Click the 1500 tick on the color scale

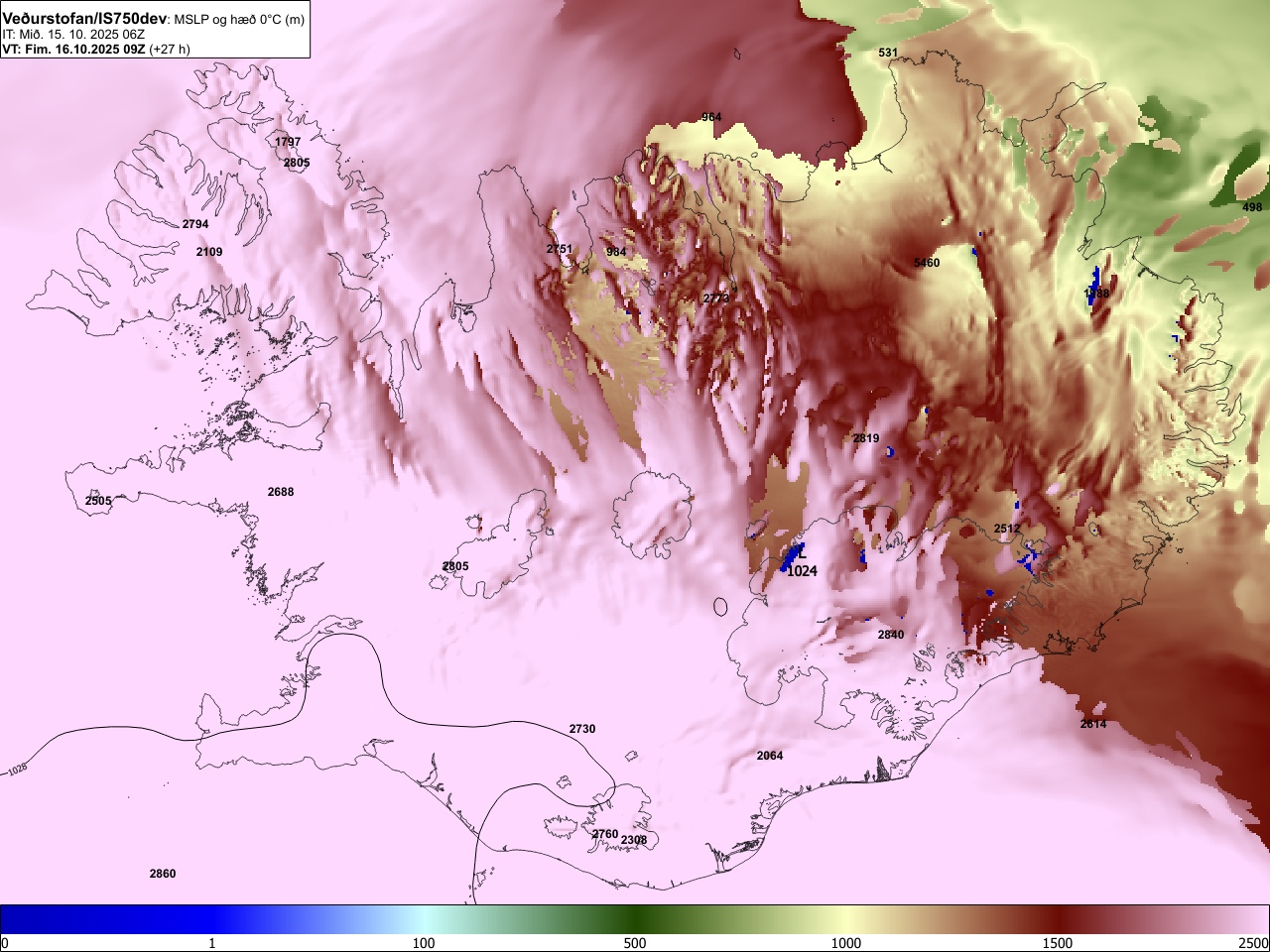pos(1058,943)
